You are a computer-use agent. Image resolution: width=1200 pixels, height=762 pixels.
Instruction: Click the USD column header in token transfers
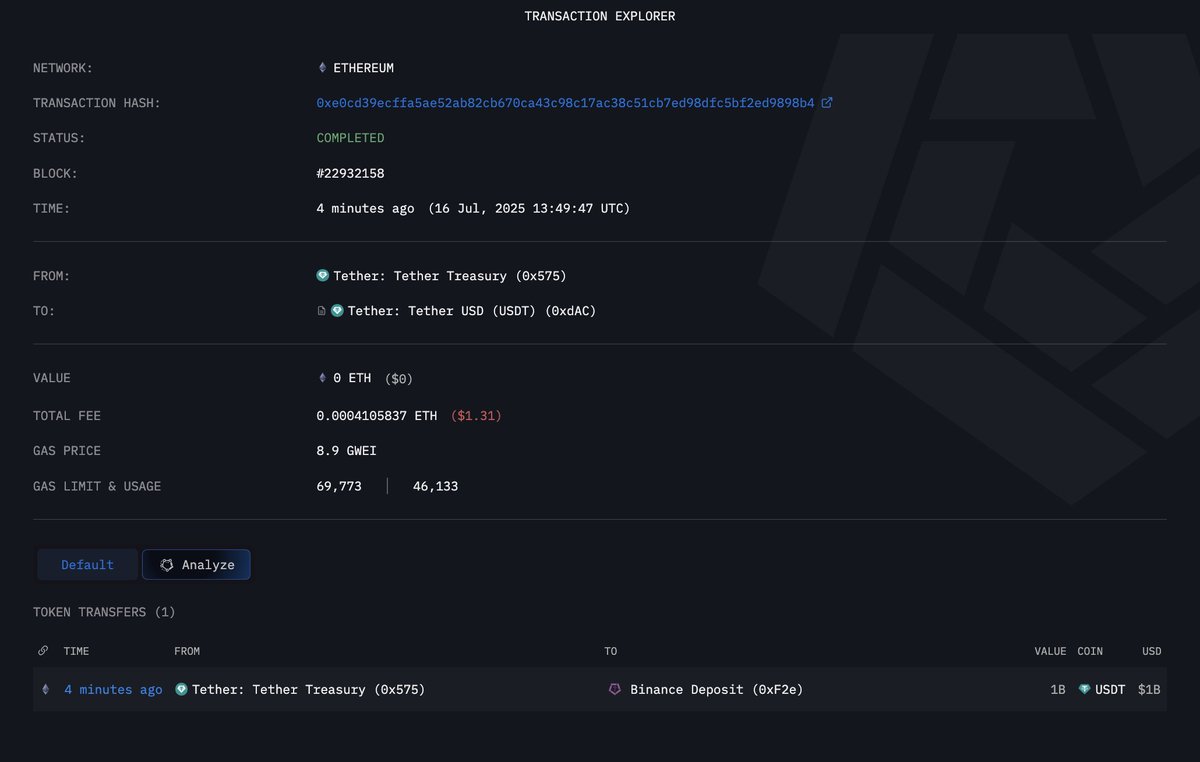(x=1152, y=651)
